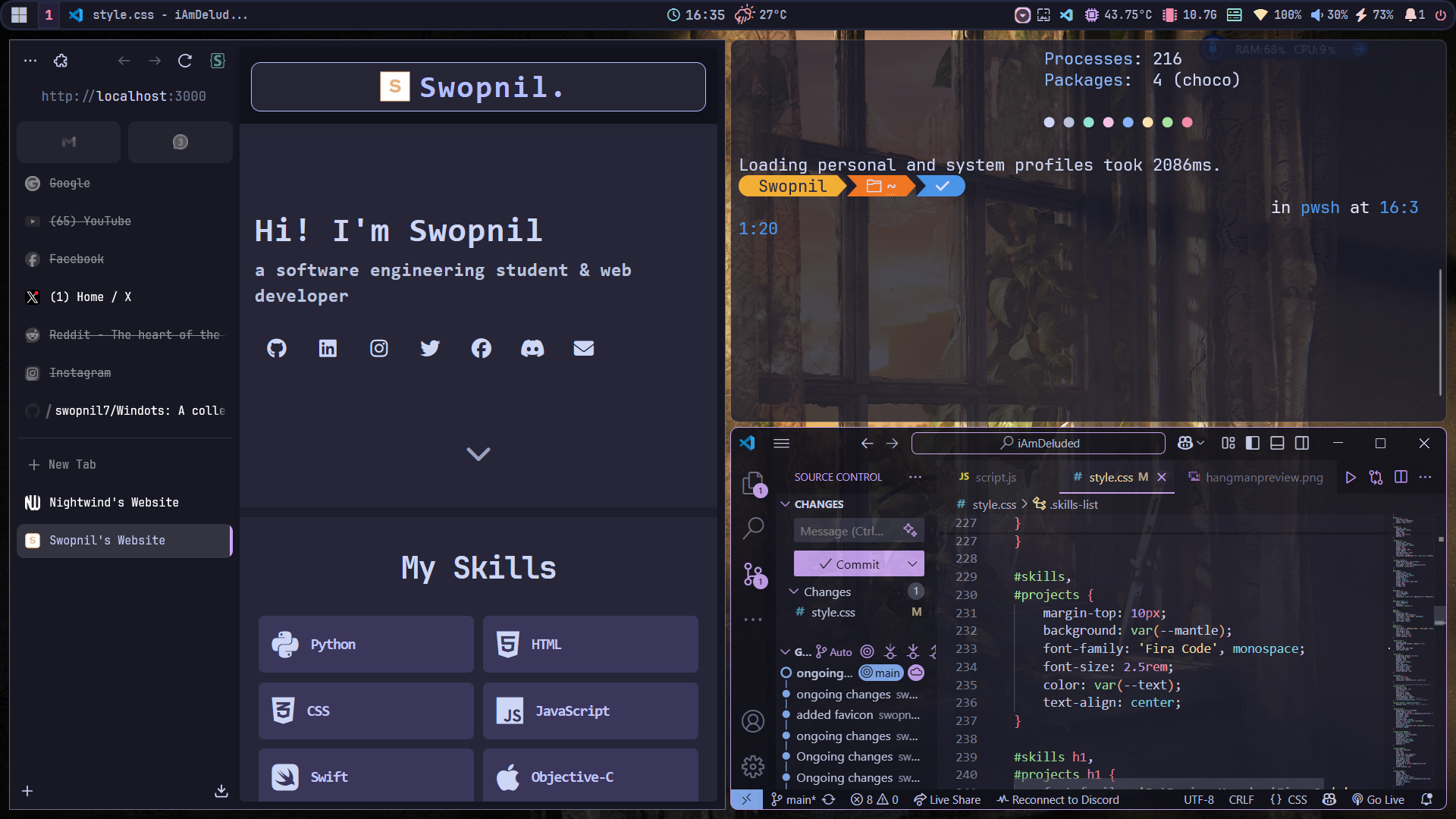
Task: Click the LinkedIn social icon
Action: (x=328, y=348)
